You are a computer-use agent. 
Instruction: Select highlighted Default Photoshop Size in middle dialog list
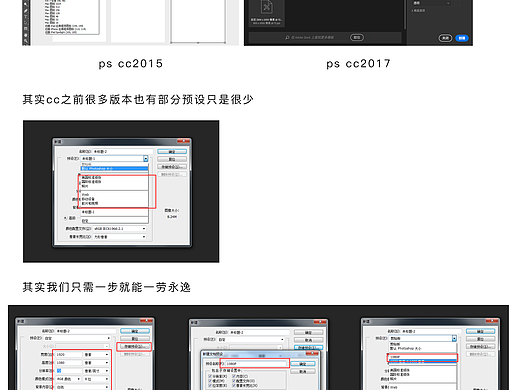(x=114, y=169)
